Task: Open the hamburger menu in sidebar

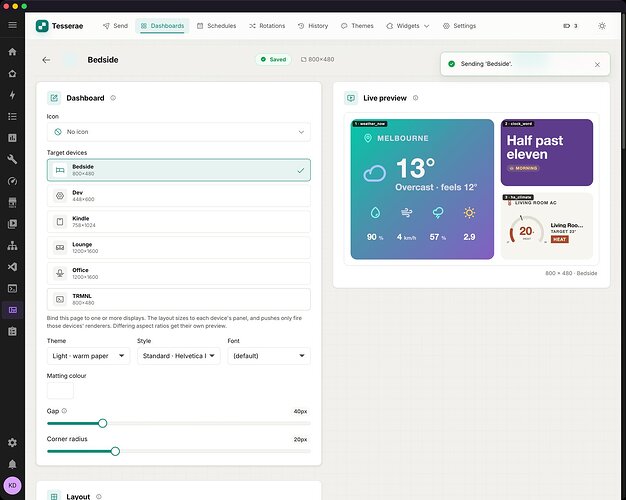Action: (x=12, y=25)
